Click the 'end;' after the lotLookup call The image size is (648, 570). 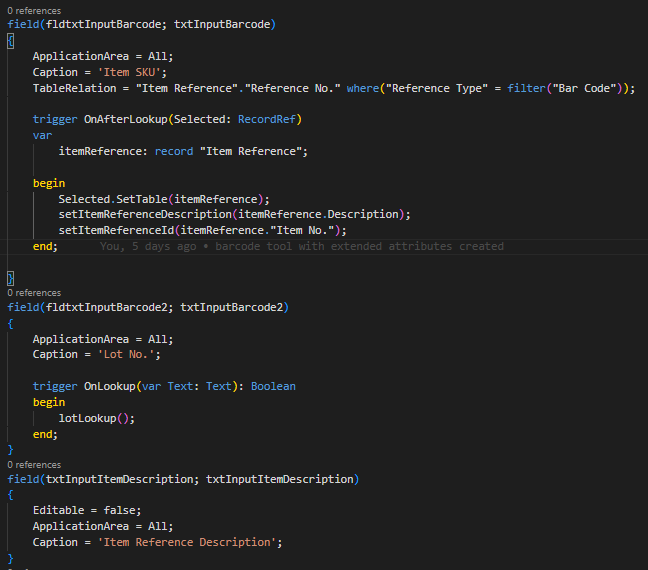[x=45, y=434]
